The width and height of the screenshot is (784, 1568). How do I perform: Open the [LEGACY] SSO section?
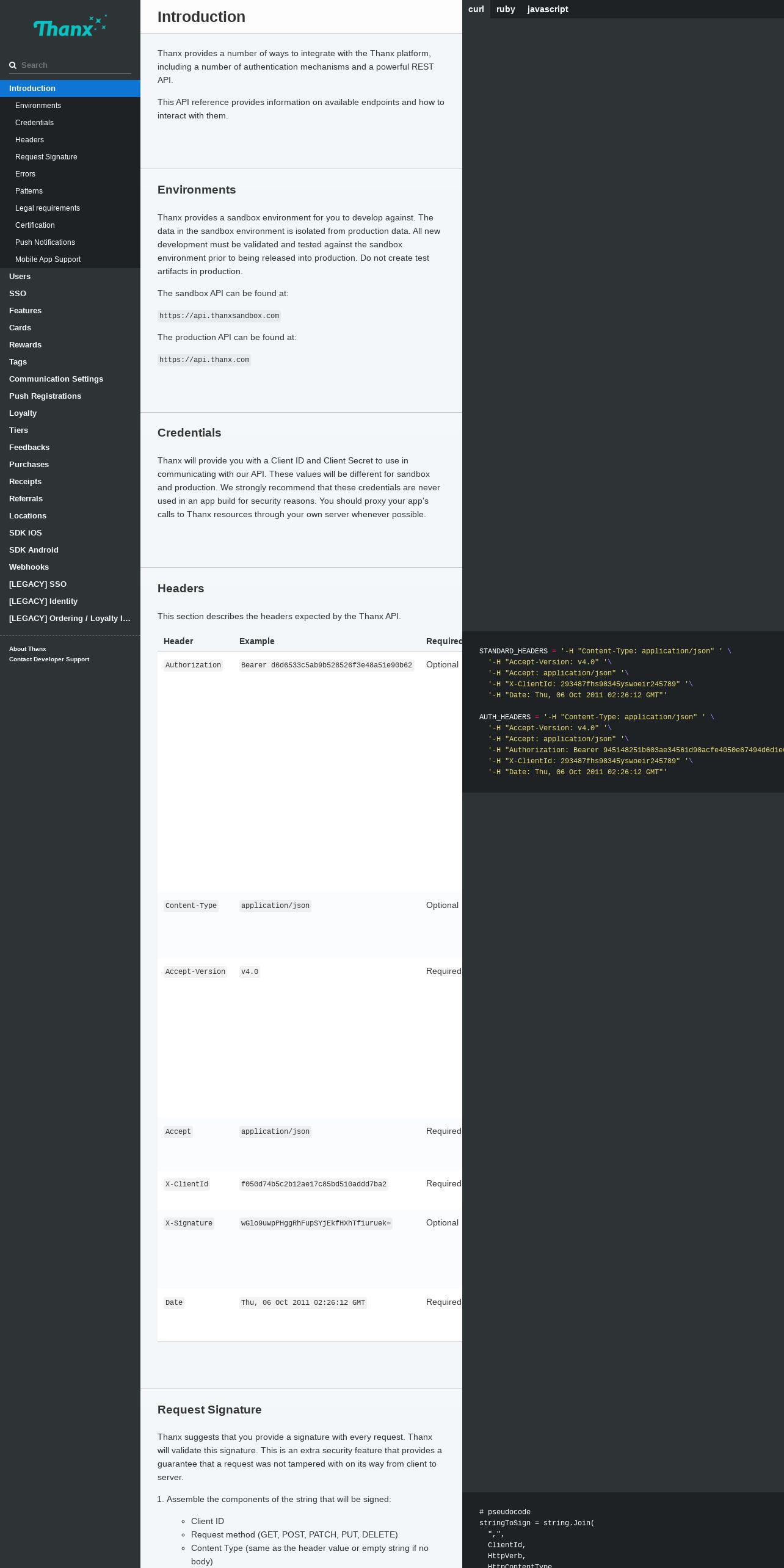(70, 584)
